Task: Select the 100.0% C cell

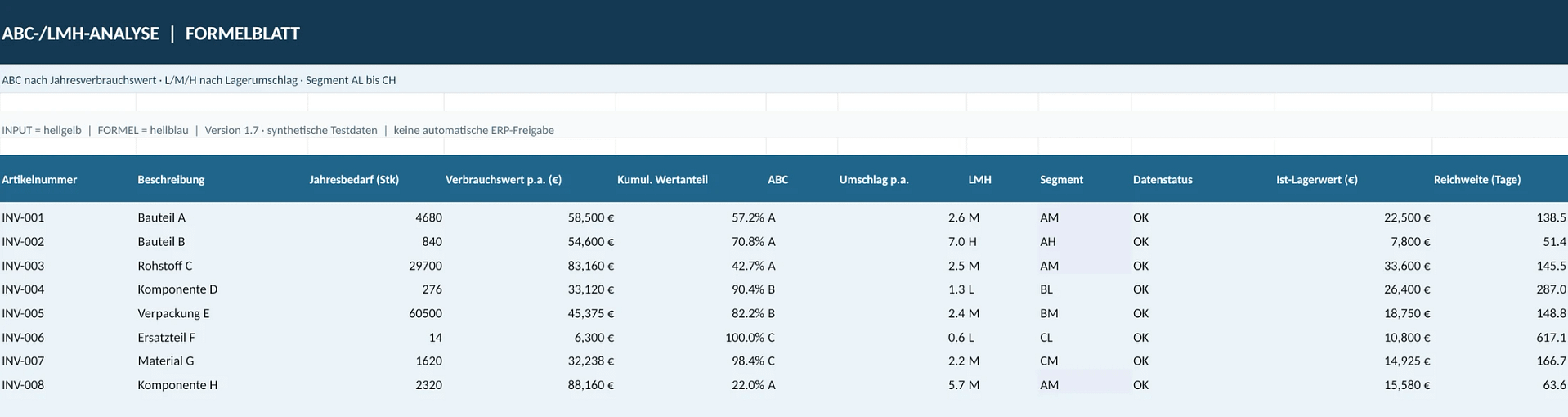Action: point(750,337)
